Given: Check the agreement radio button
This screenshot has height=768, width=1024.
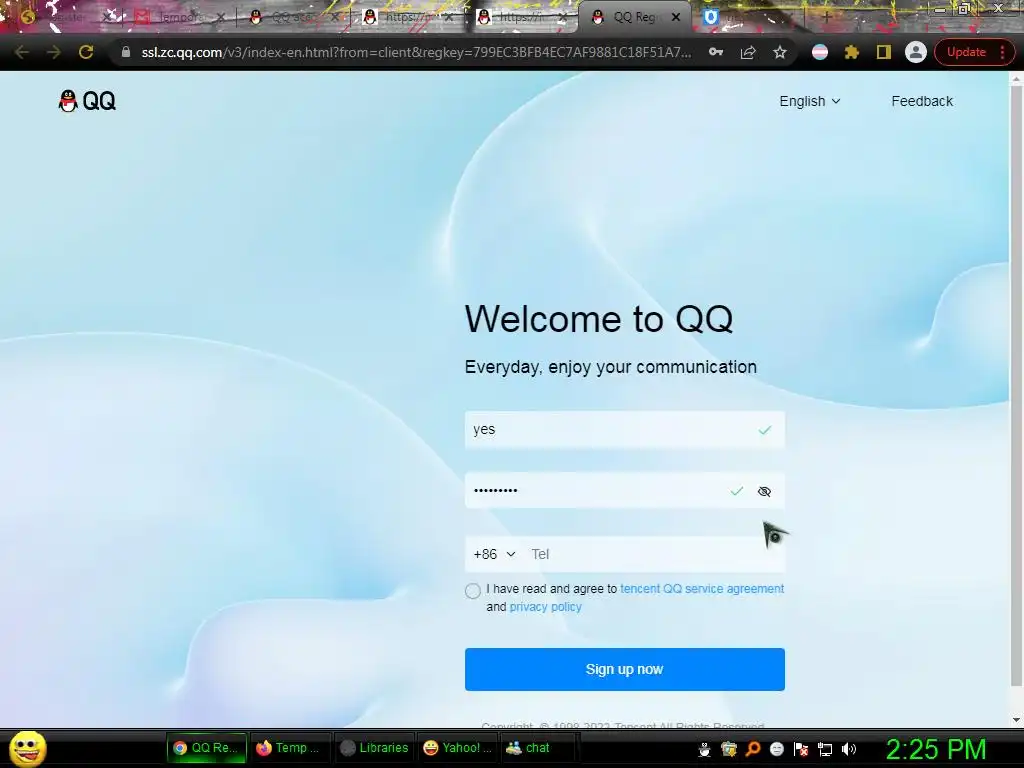Looking at the screenshot, I should tap(473, 591).
